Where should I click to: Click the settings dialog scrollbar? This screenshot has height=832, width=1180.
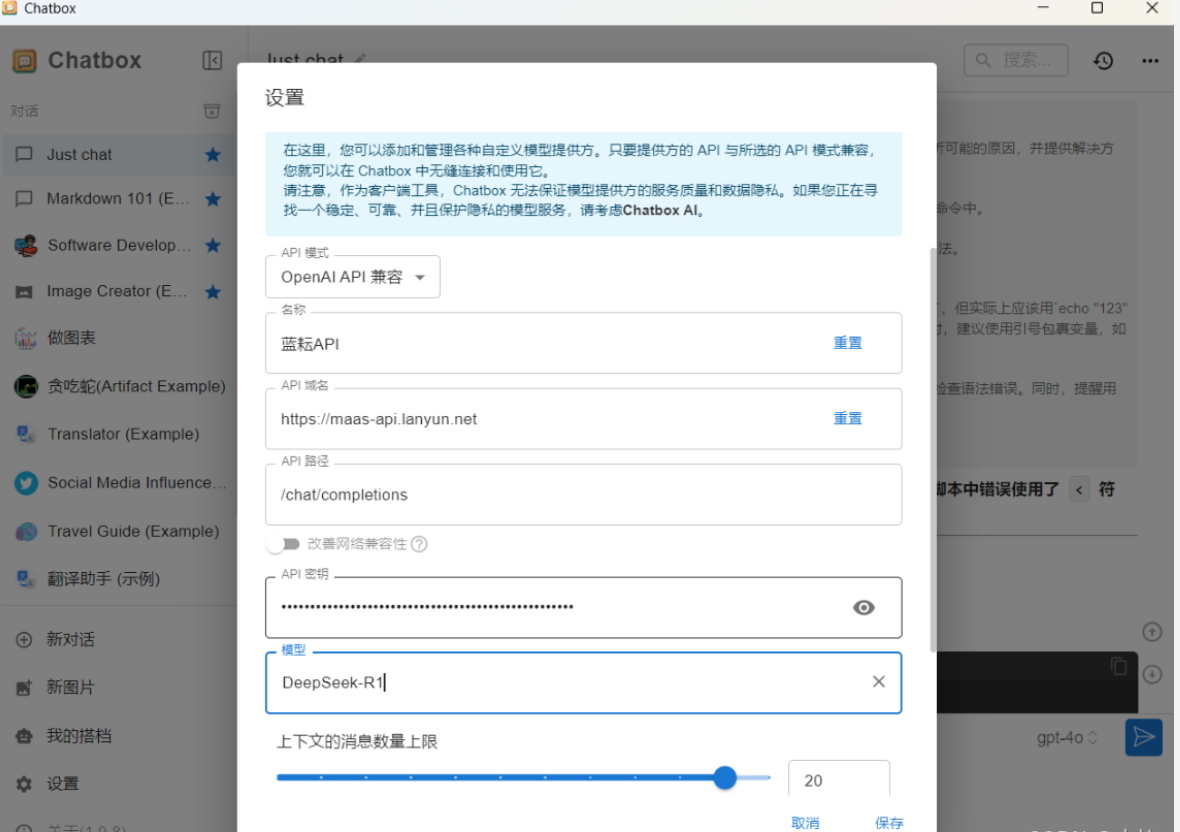click(933, 449)
